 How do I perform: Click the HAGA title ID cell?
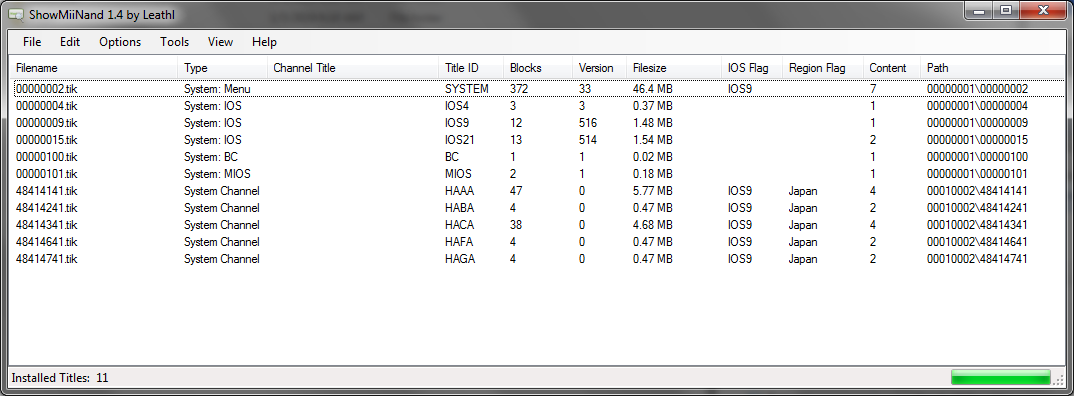click(x=460, y=259)
